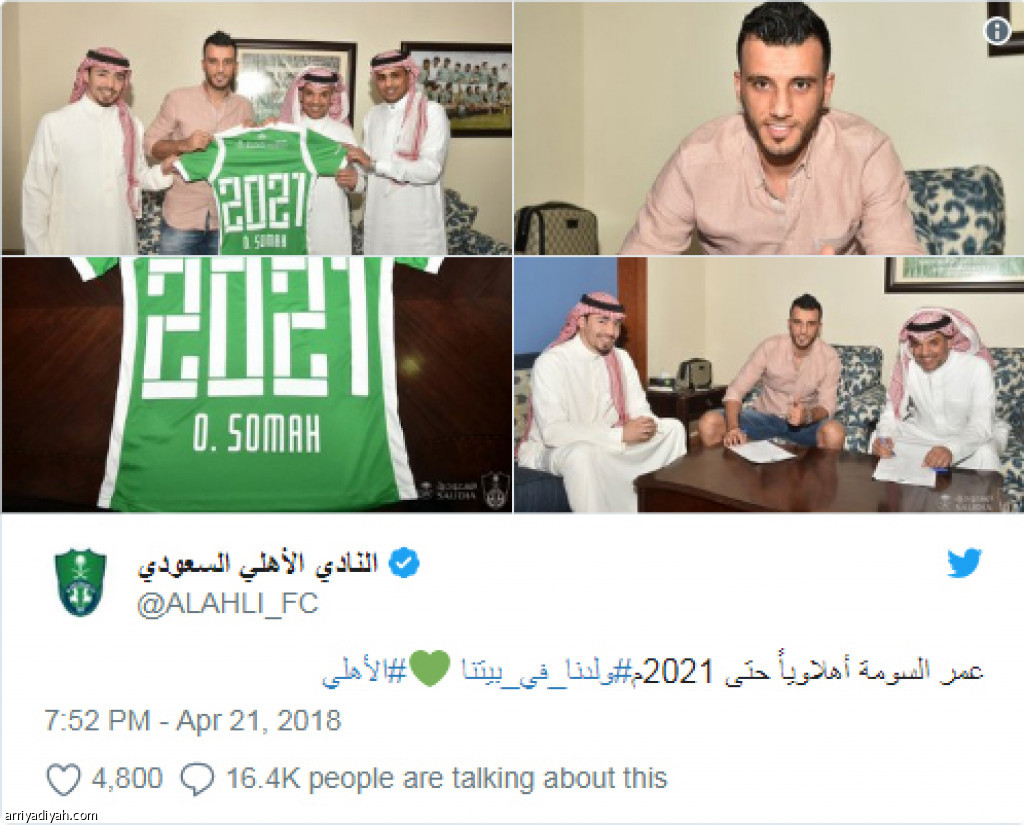Click '16.4K people are talking about this'
1024x825 pixels.
click(x=447, y=779)
